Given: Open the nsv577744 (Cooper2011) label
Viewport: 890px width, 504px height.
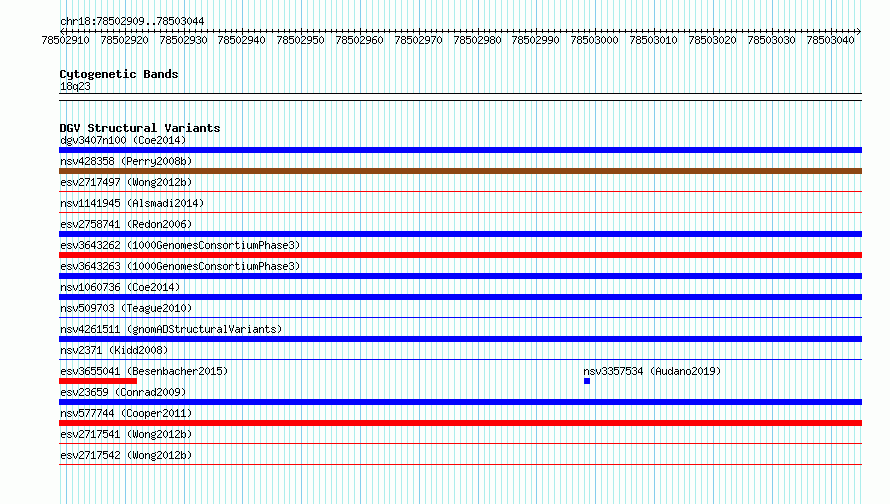Looking at the screenshot, I should (126, 413).
